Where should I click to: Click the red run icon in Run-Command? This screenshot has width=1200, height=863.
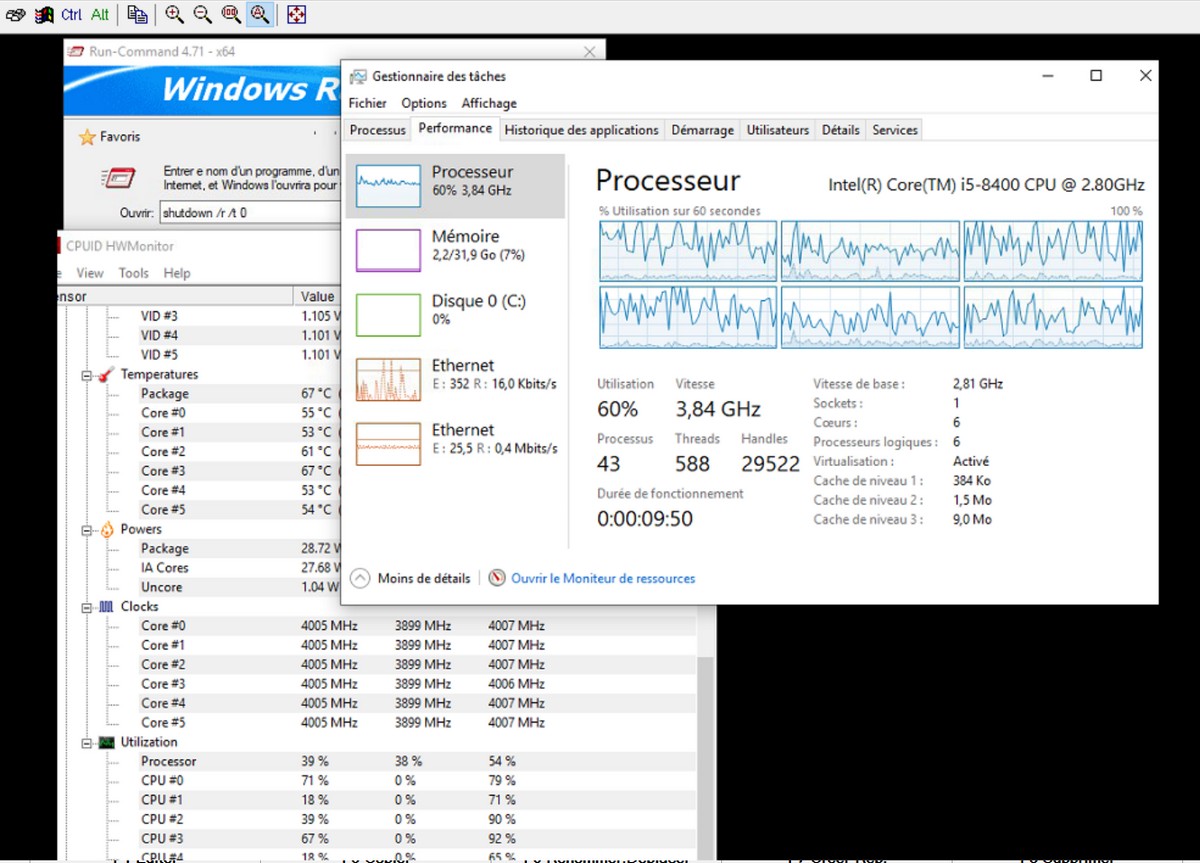click(118, 178)
